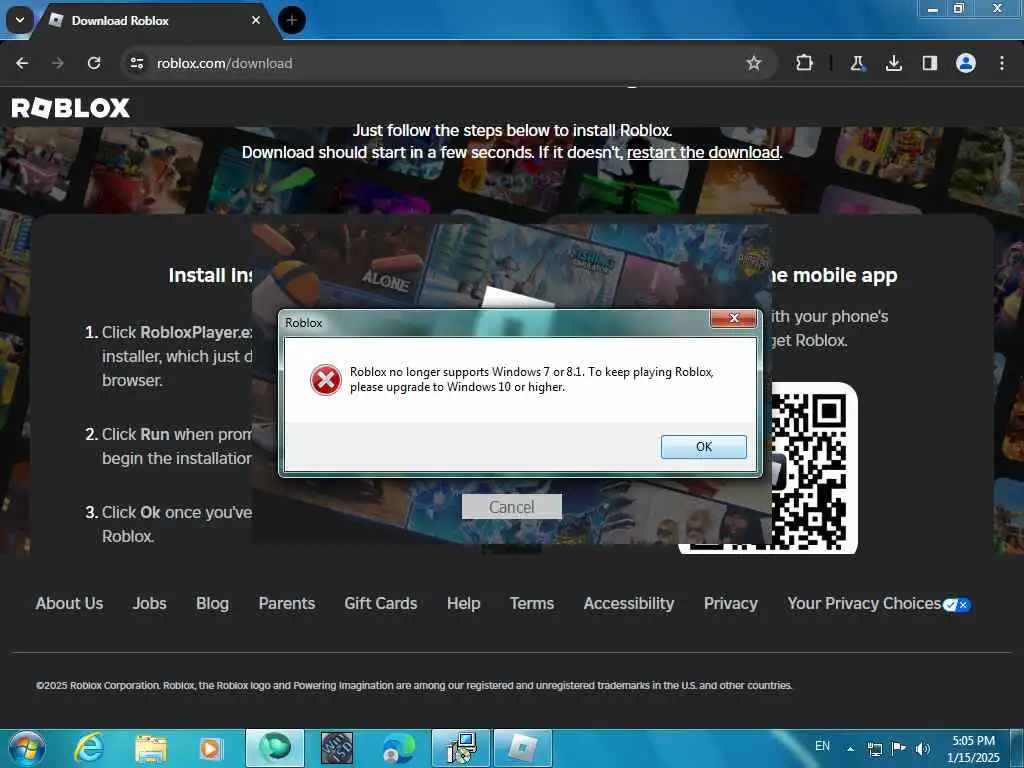
Task: Go back with browser back arrow
Action: [22, 63]
